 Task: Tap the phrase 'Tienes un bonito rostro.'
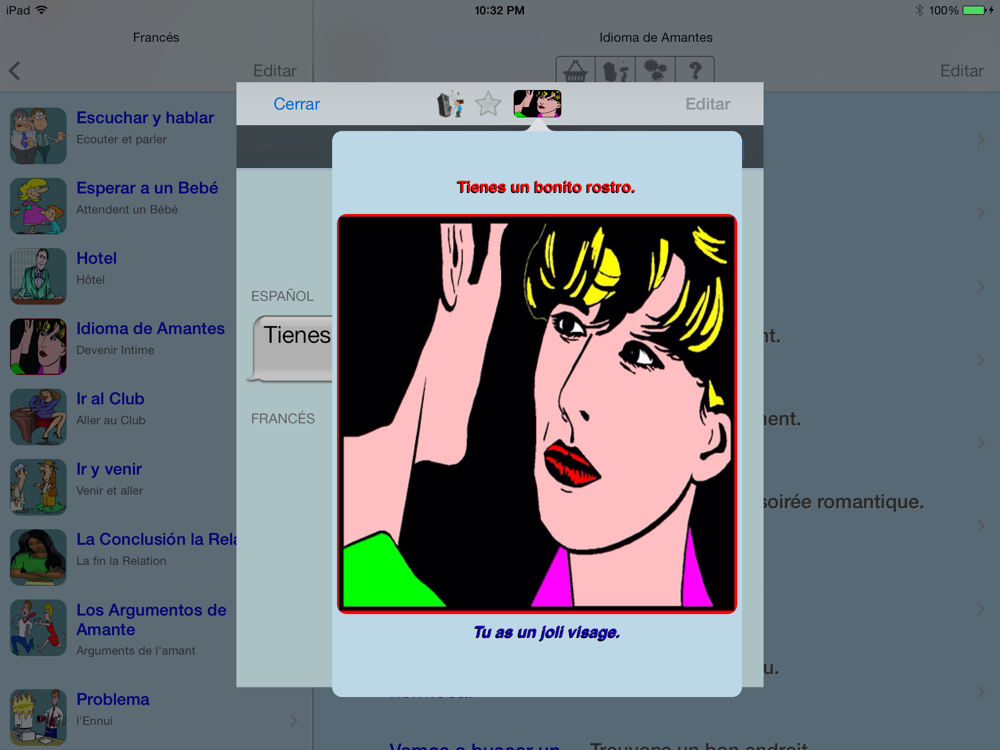(546, 188)
